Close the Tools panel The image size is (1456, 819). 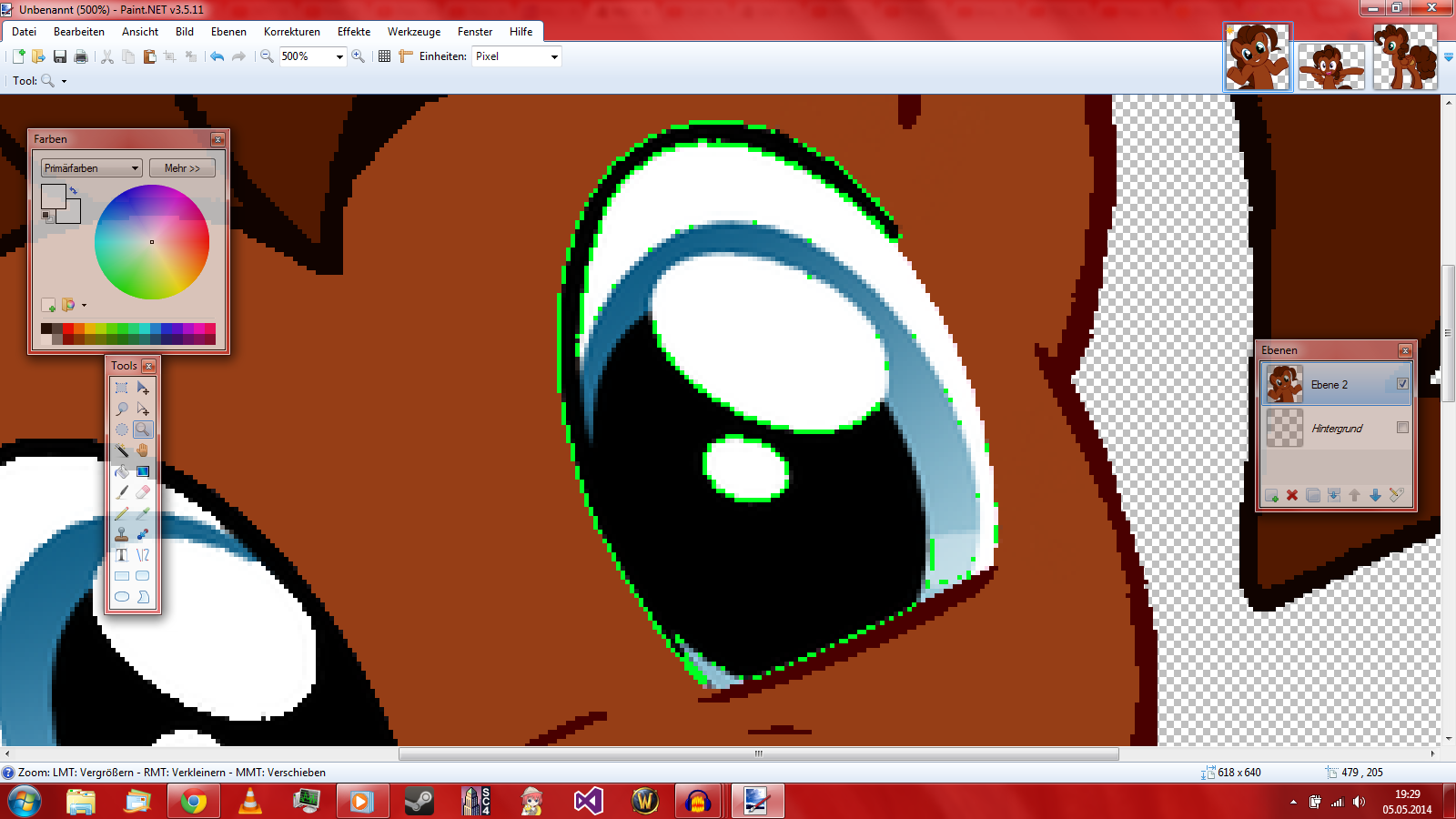tap(149, 366)
